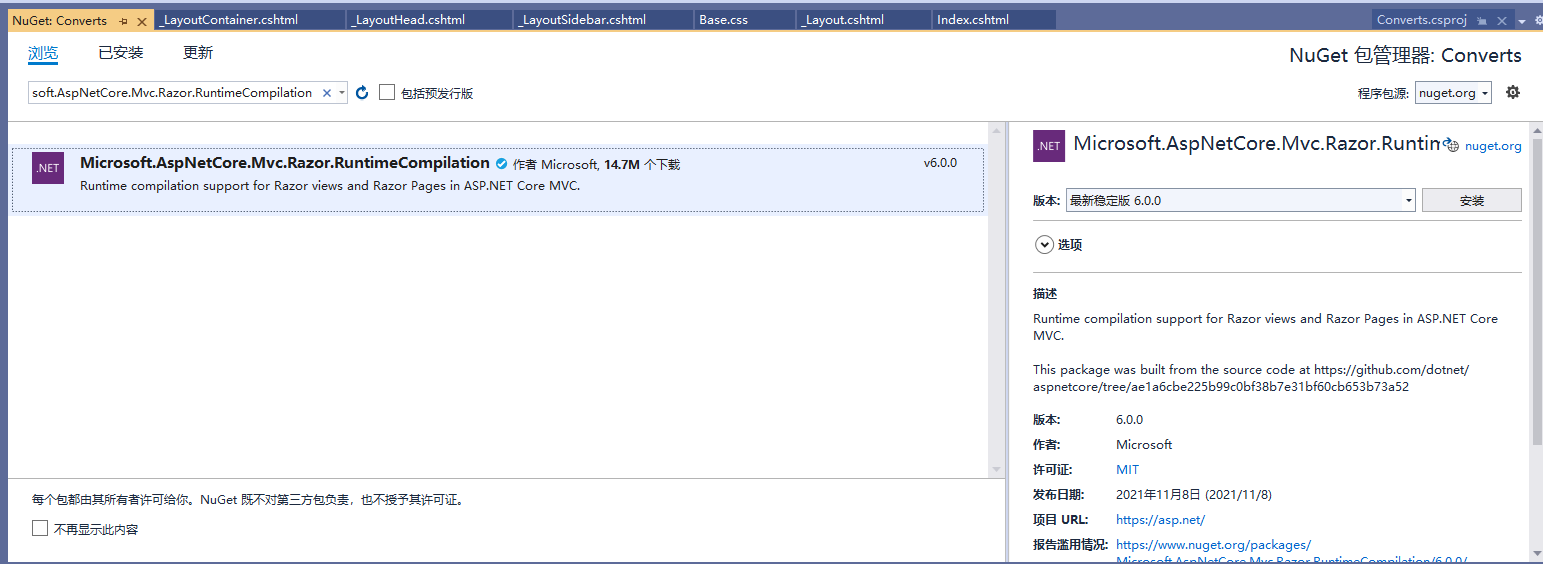Viewport: 1543px width, 564px height.
Task: Open the Base.css tab
Action: (745, 20)
